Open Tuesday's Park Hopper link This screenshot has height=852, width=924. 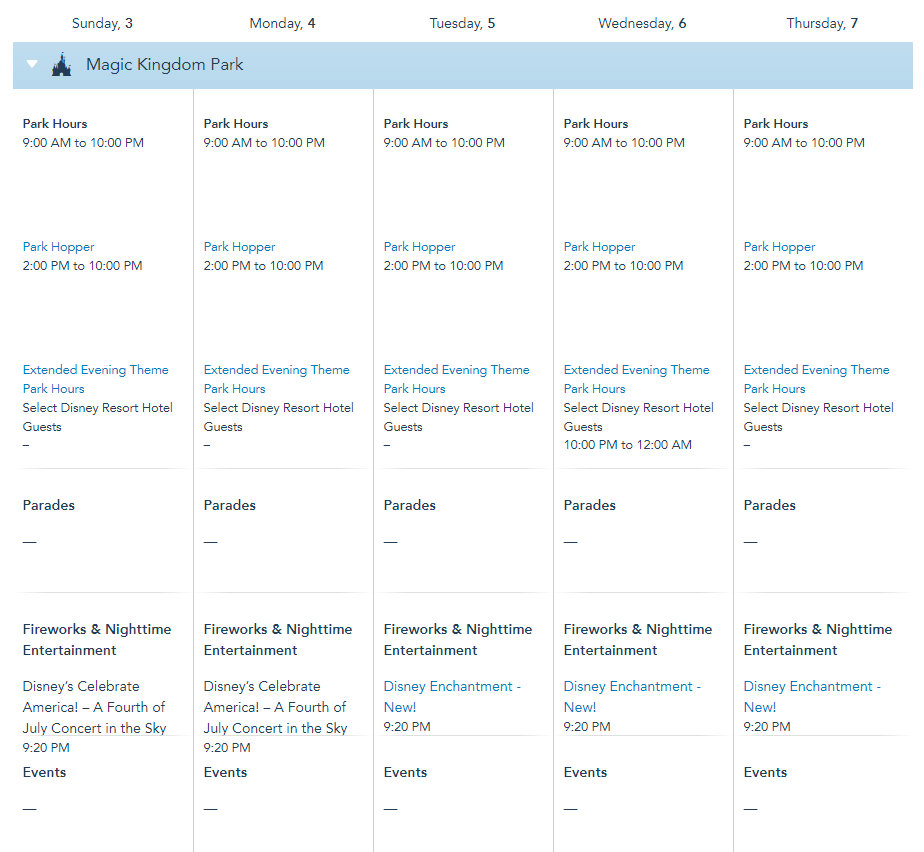pos(419,247)
